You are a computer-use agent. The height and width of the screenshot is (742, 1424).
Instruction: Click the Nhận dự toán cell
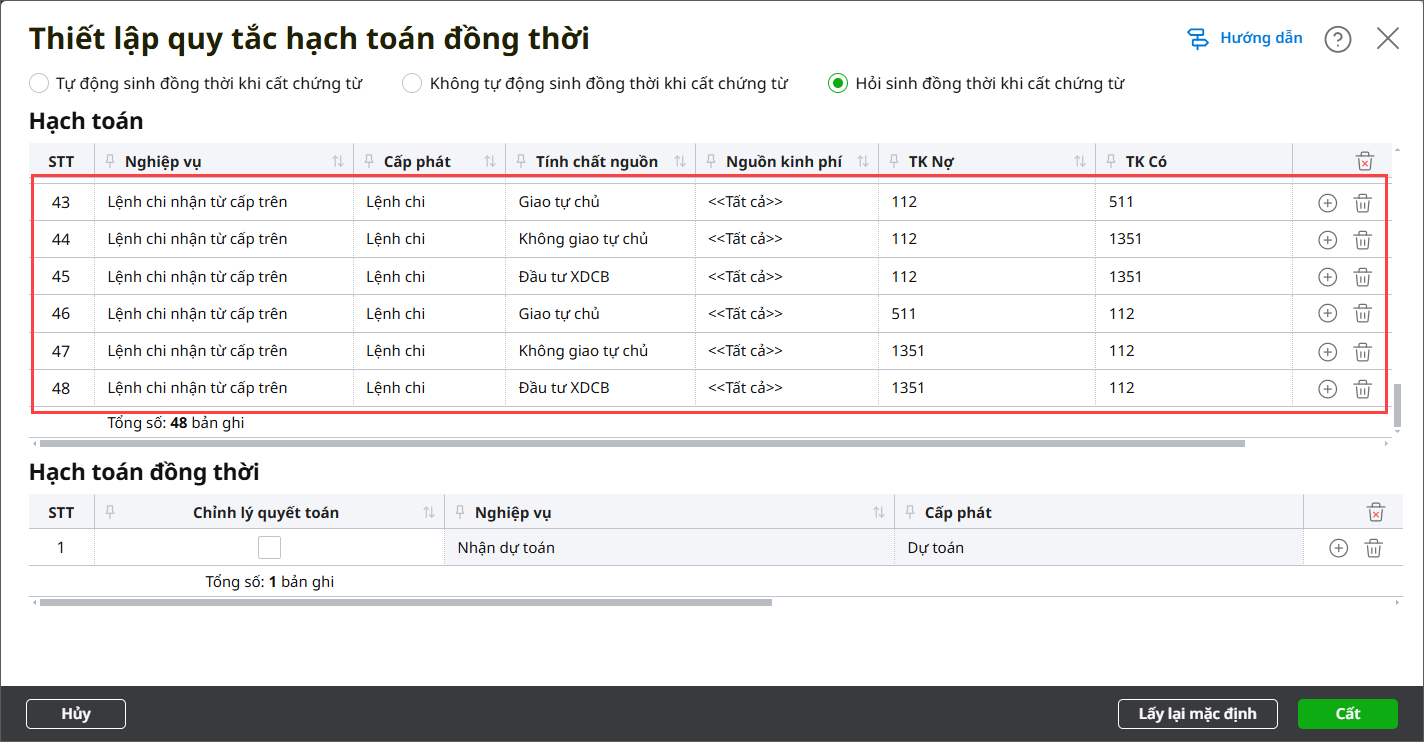tap(670, 548)
